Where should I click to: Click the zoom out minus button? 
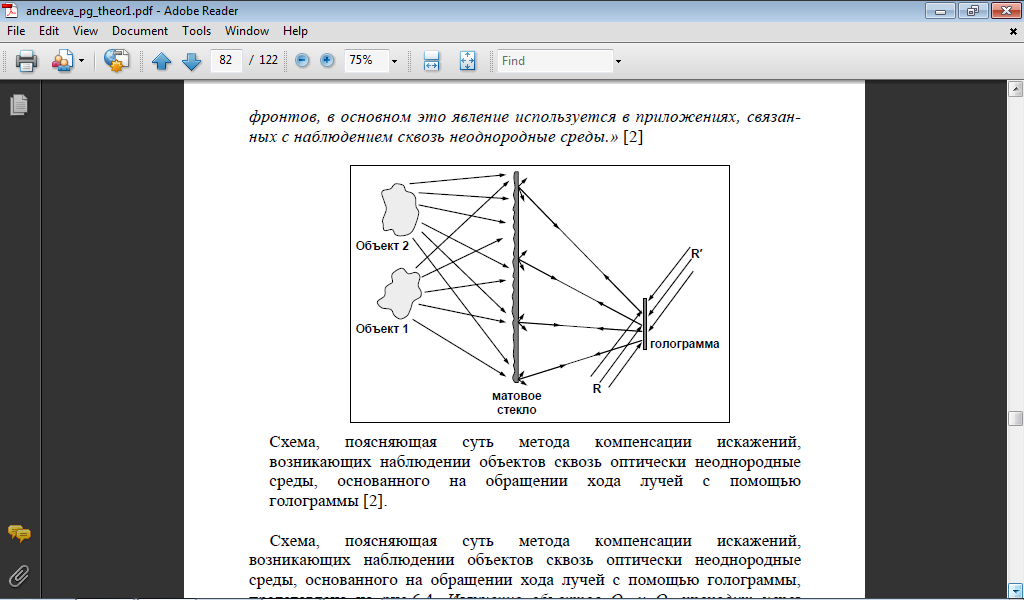(302, 61)
